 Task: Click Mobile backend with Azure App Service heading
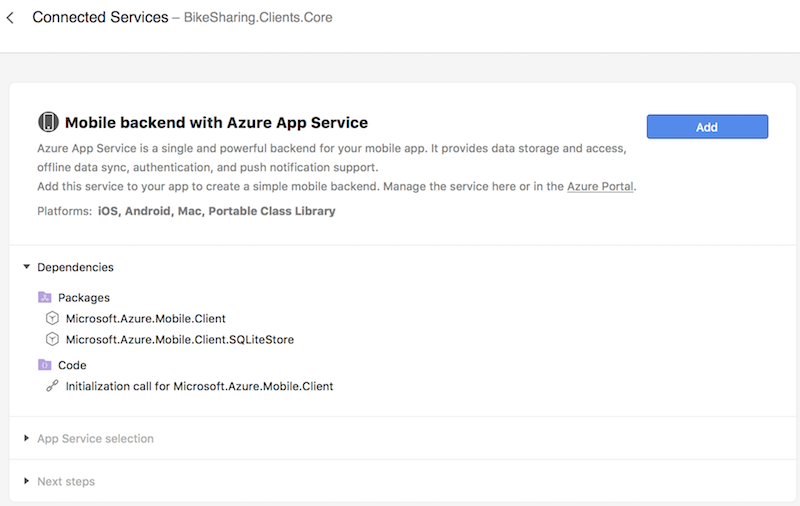[x=216, y=122]
